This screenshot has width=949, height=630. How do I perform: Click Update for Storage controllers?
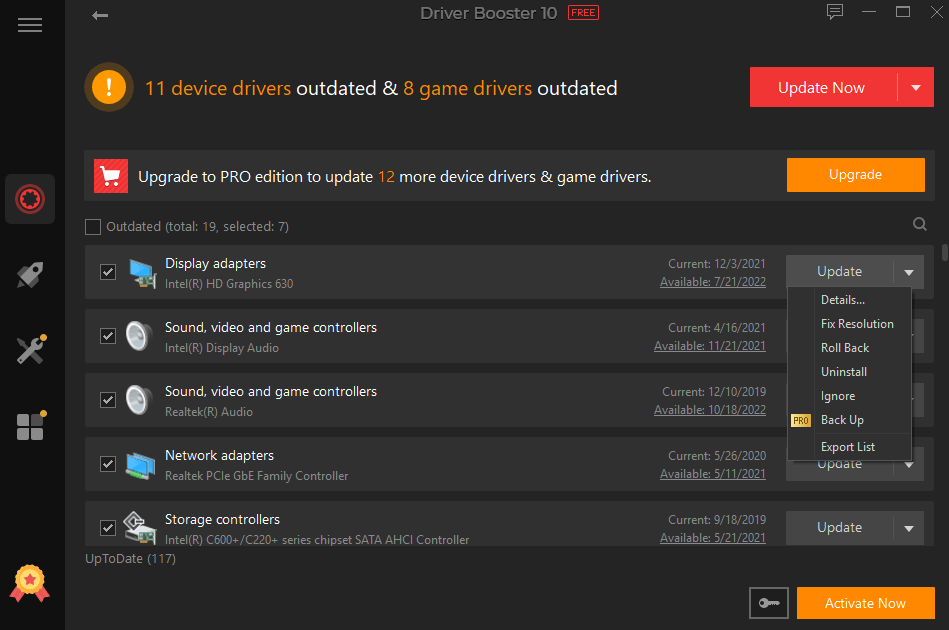(839, 528)
